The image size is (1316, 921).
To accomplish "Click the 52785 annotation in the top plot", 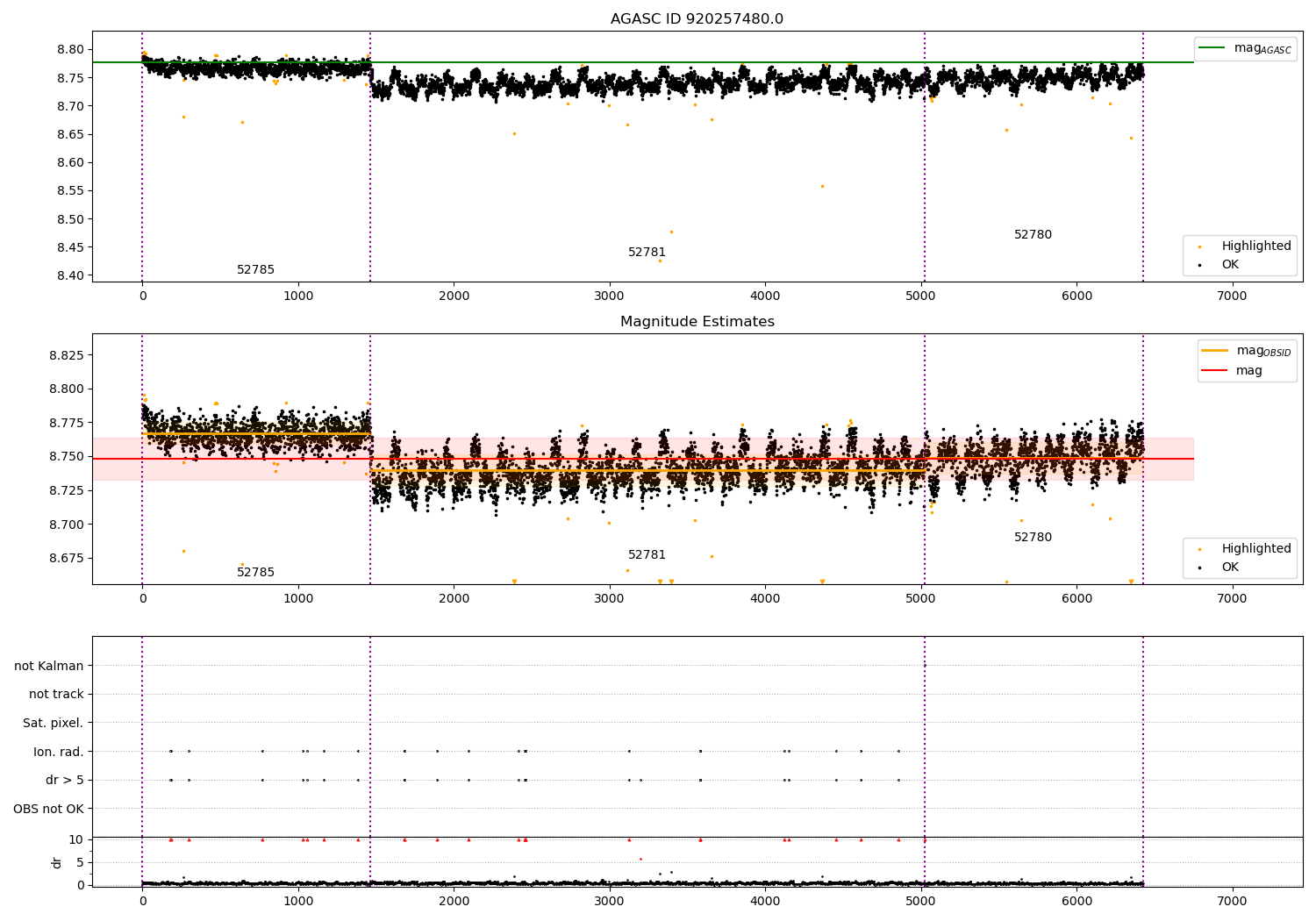I will [x=255, y=270].
